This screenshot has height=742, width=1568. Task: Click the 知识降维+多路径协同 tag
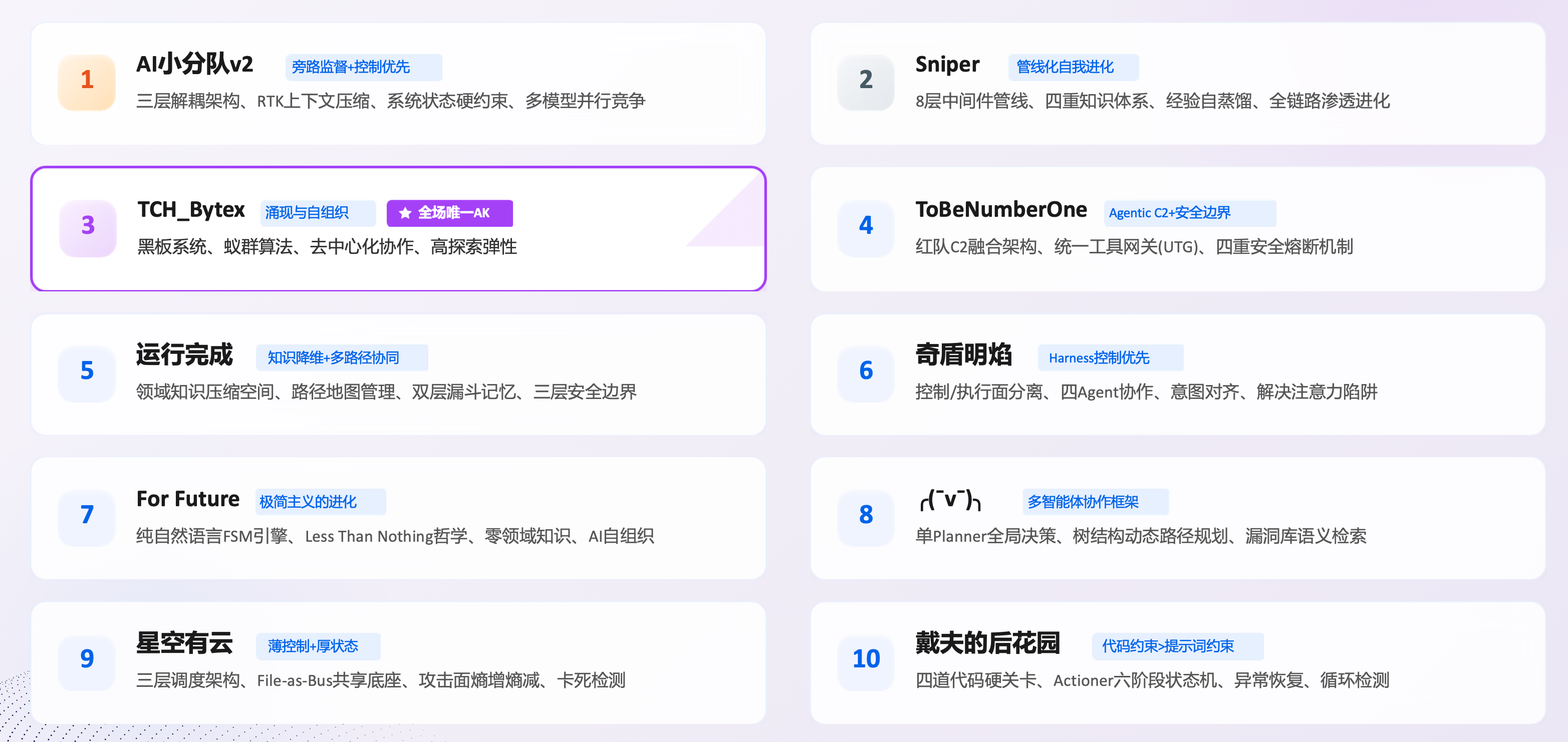coord(342,357)
